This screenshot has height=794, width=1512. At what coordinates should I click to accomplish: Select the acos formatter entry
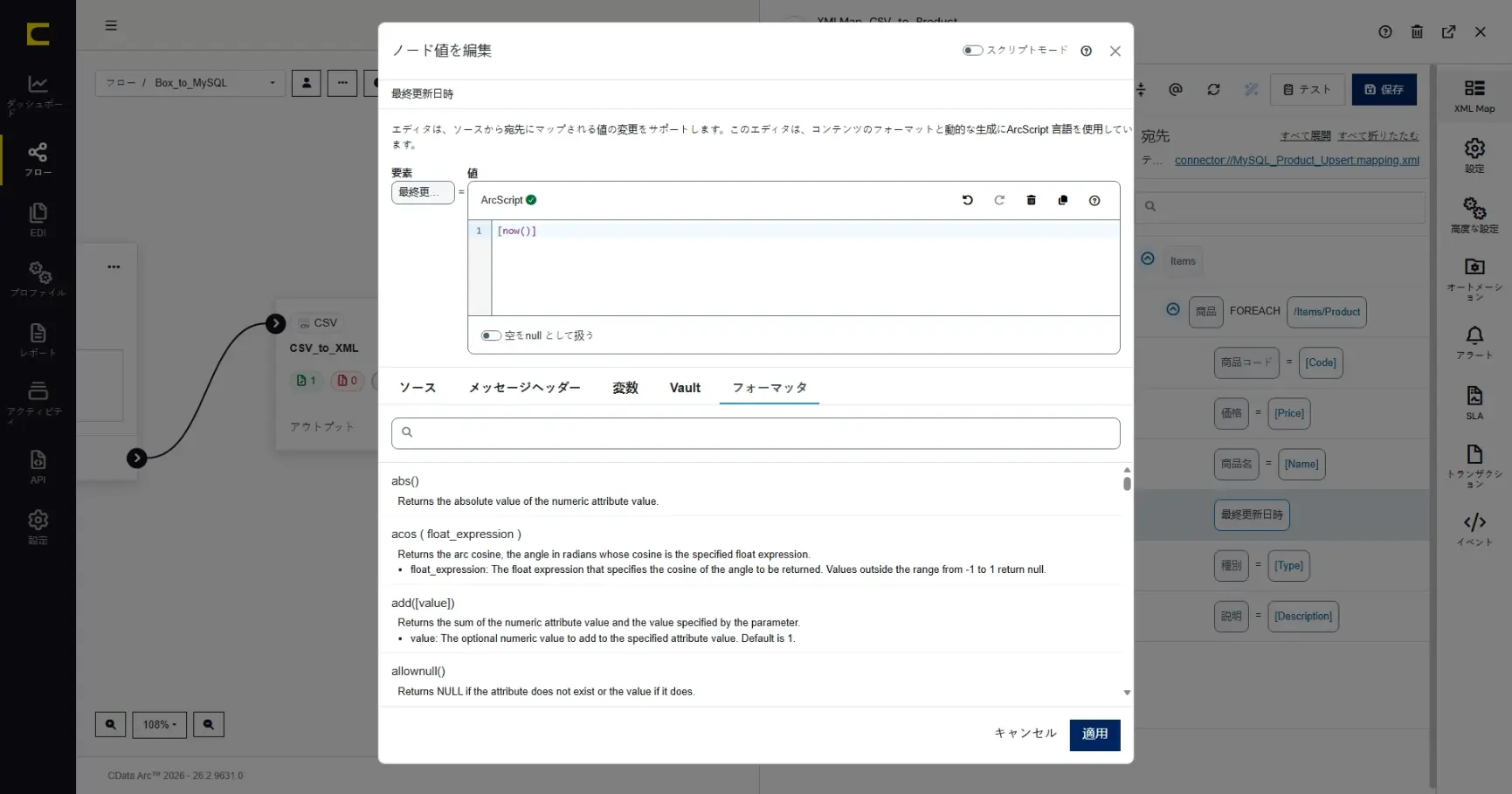pos(456,535)
